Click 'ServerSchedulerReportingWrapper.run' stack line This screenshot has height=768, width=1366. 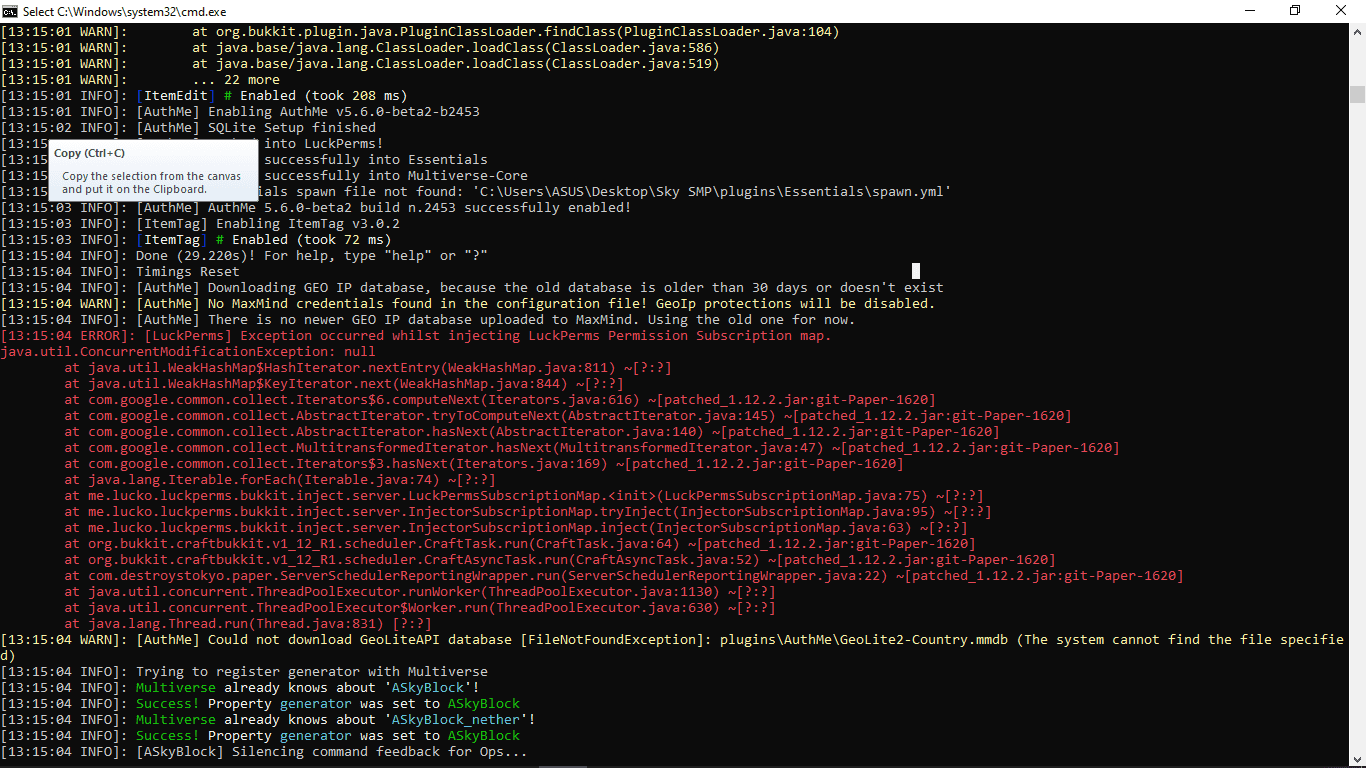(x=624, y=576)
